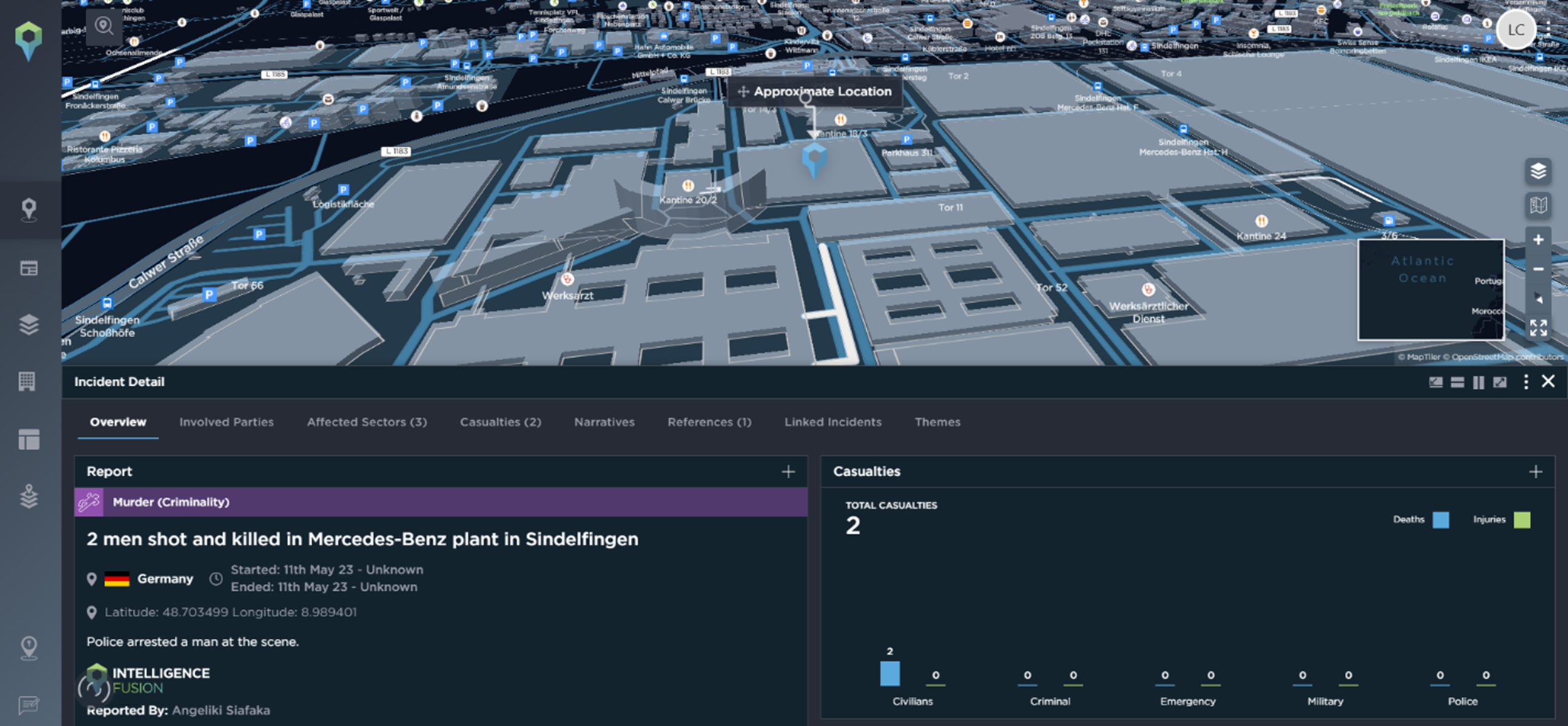Click the LC user avatar
This screenshot has height=726, width=1568.
(x=1516, y=30)
